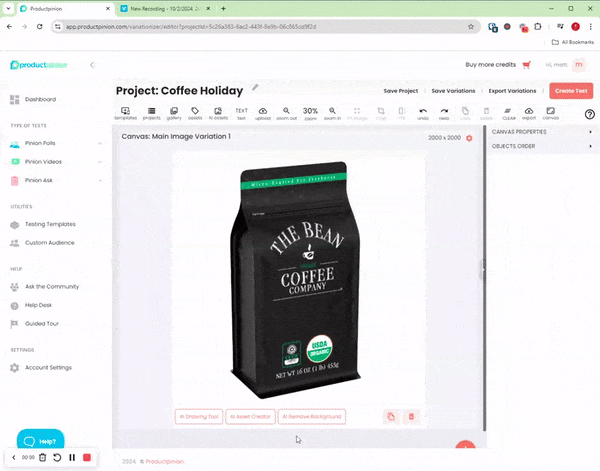
Task: Duplicate canvas using copy icon below image
Action: (x=391, y=416)
